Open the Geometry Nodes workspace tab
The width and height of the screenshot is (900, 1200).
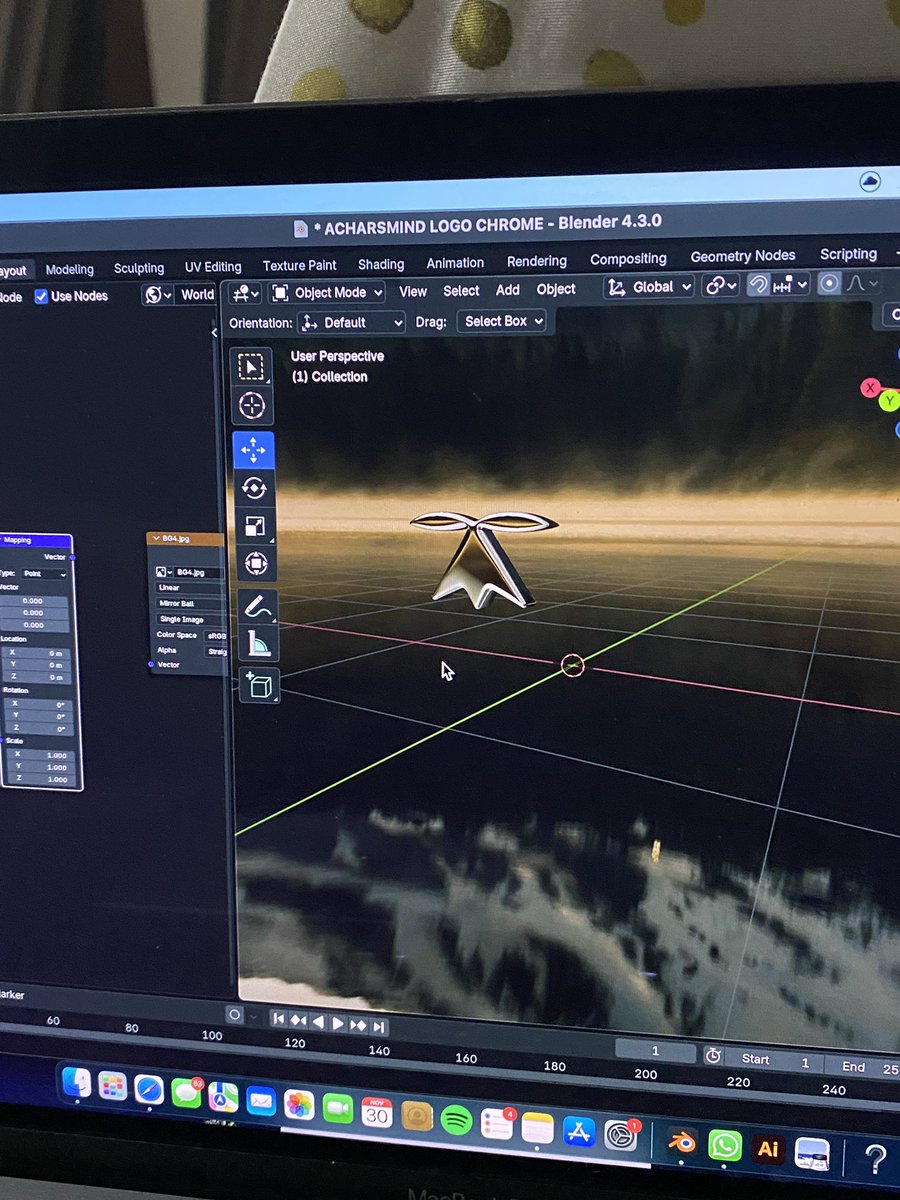click(743, 256)
